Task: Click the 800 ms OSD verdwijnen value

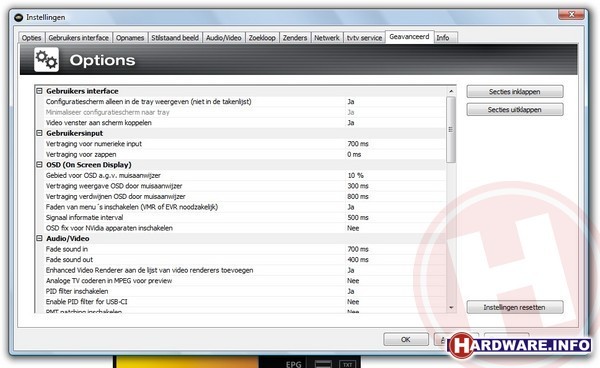Action: [x=358, y=197]
